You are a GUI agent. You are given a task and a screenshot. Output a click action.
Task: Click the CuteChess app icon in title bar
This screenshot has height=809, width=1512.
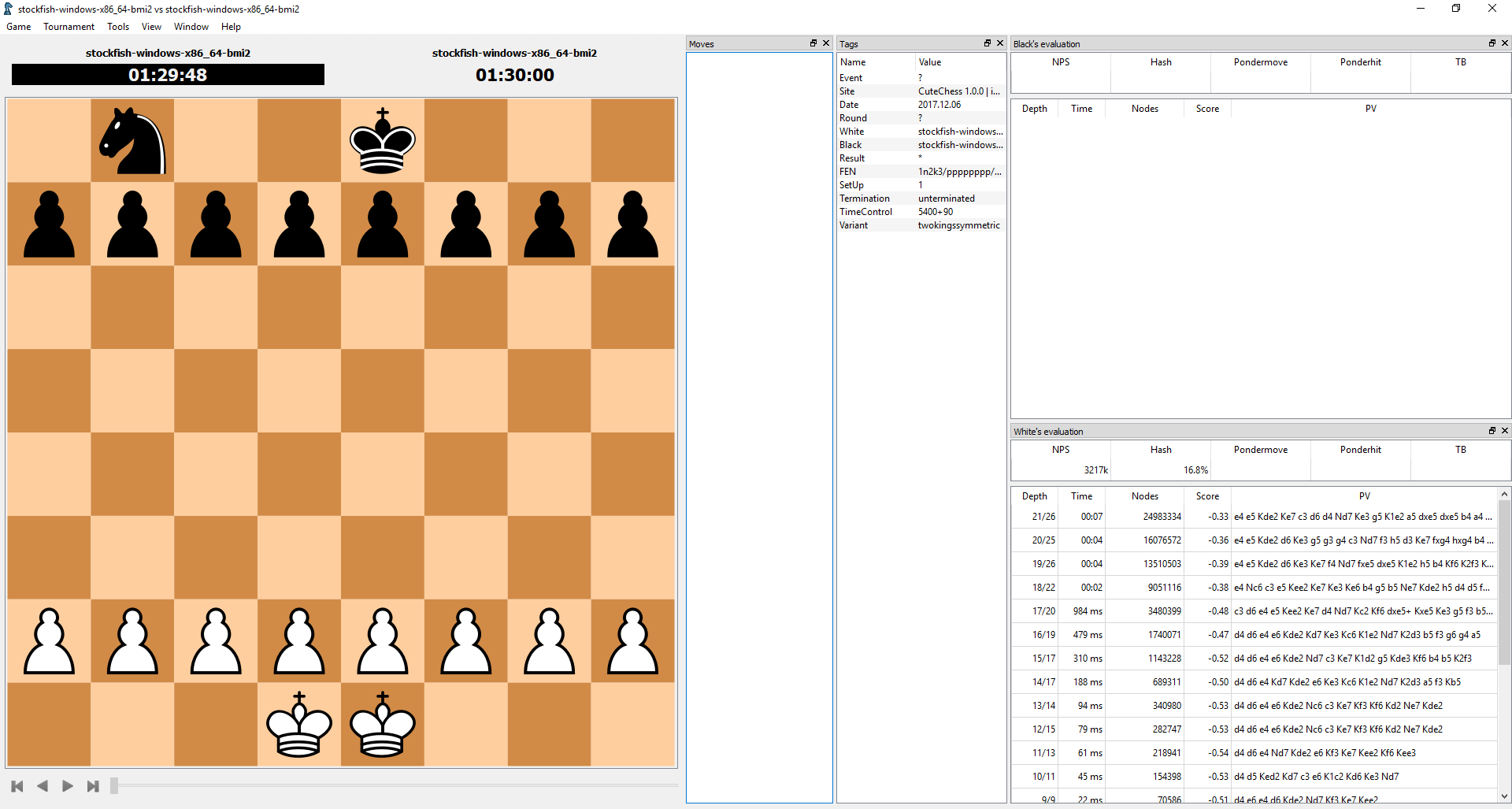(x=9, y=9)
